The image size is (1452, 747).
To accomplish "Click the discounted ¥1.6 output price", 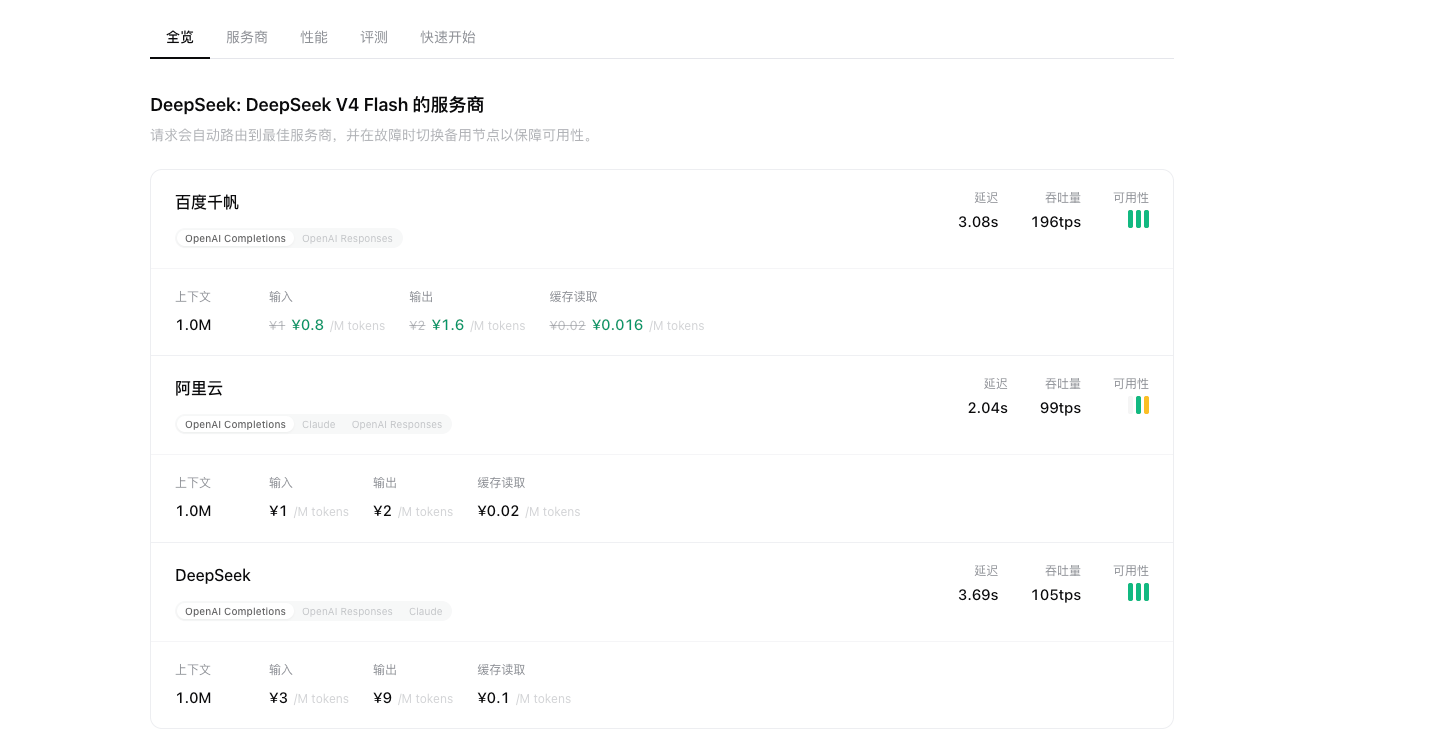I will tap(448, 324).
